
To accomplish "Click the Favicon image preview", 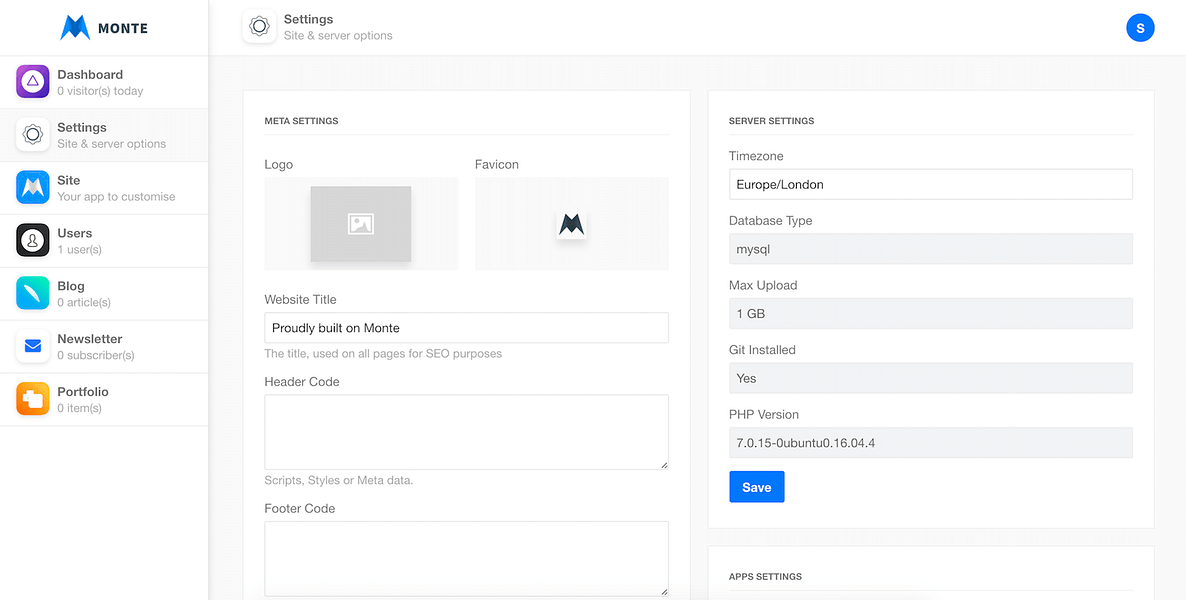I will (572, 224).
